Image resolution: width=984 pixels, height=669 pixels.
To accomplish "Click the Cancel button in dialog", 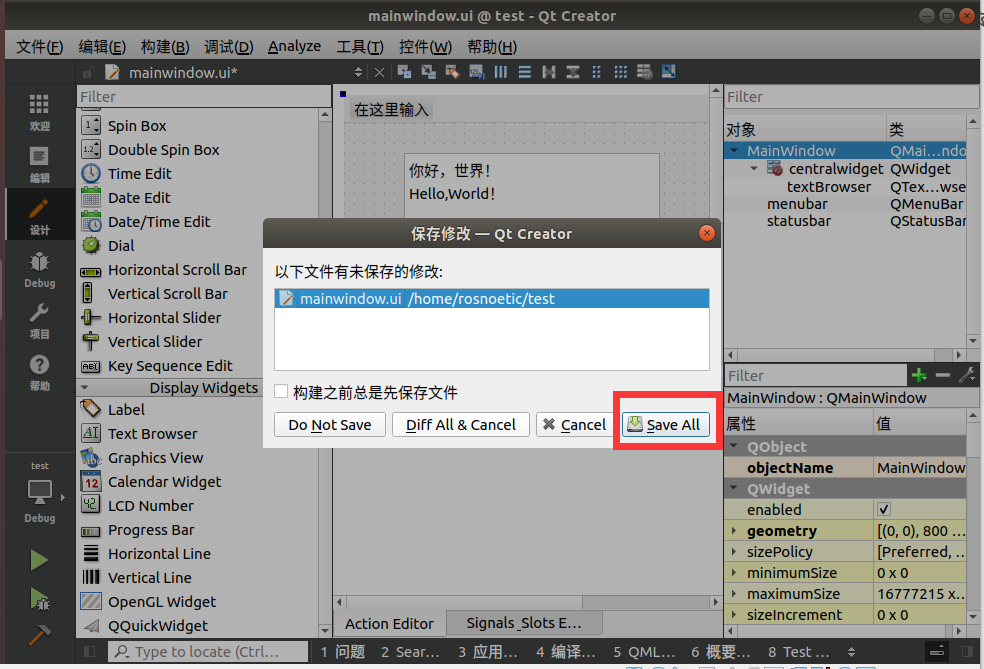I will (575, 424).
